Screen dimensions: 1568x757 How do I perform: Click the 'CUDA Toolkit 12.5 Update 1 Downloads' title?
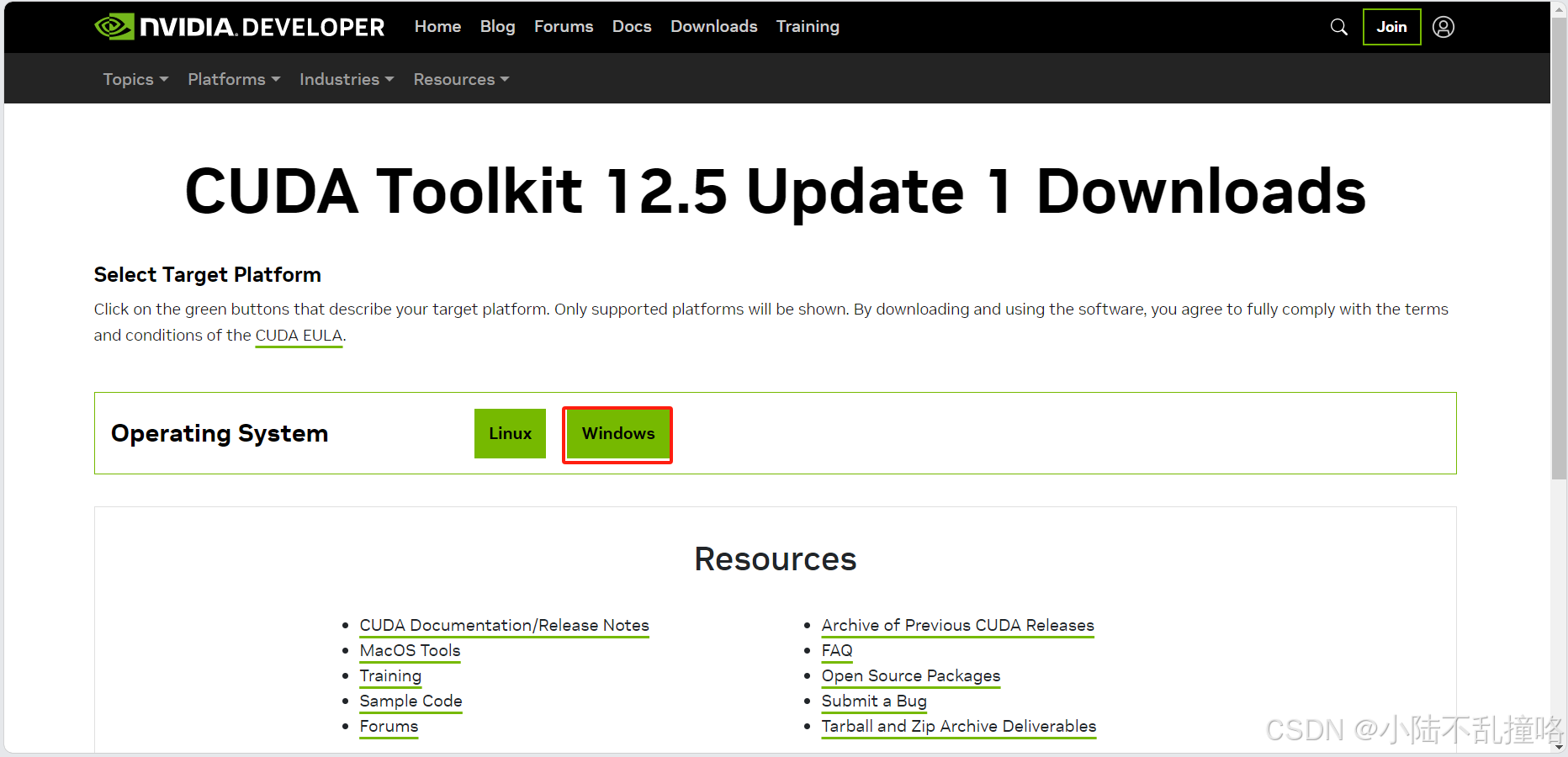tap(775, 192)
